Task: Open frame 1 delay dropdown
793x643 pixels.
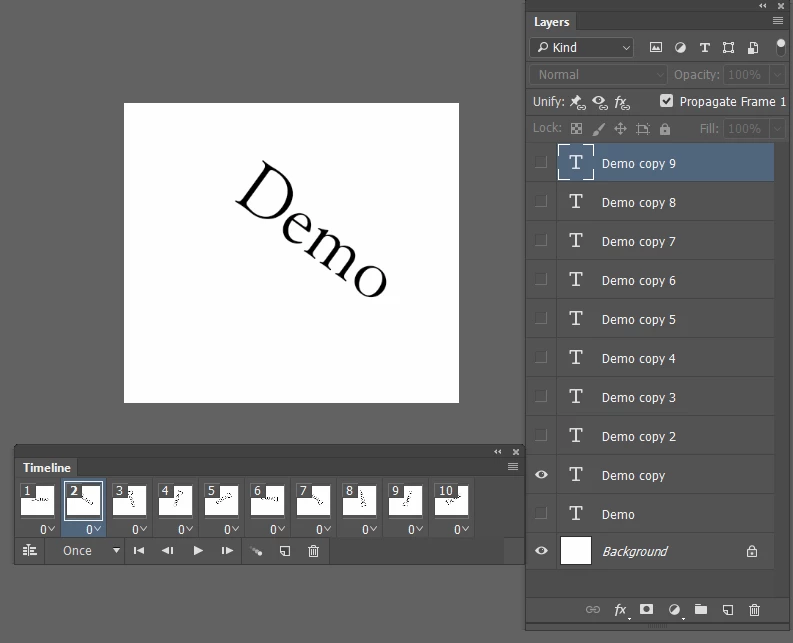Action: [x=47, y=529]
